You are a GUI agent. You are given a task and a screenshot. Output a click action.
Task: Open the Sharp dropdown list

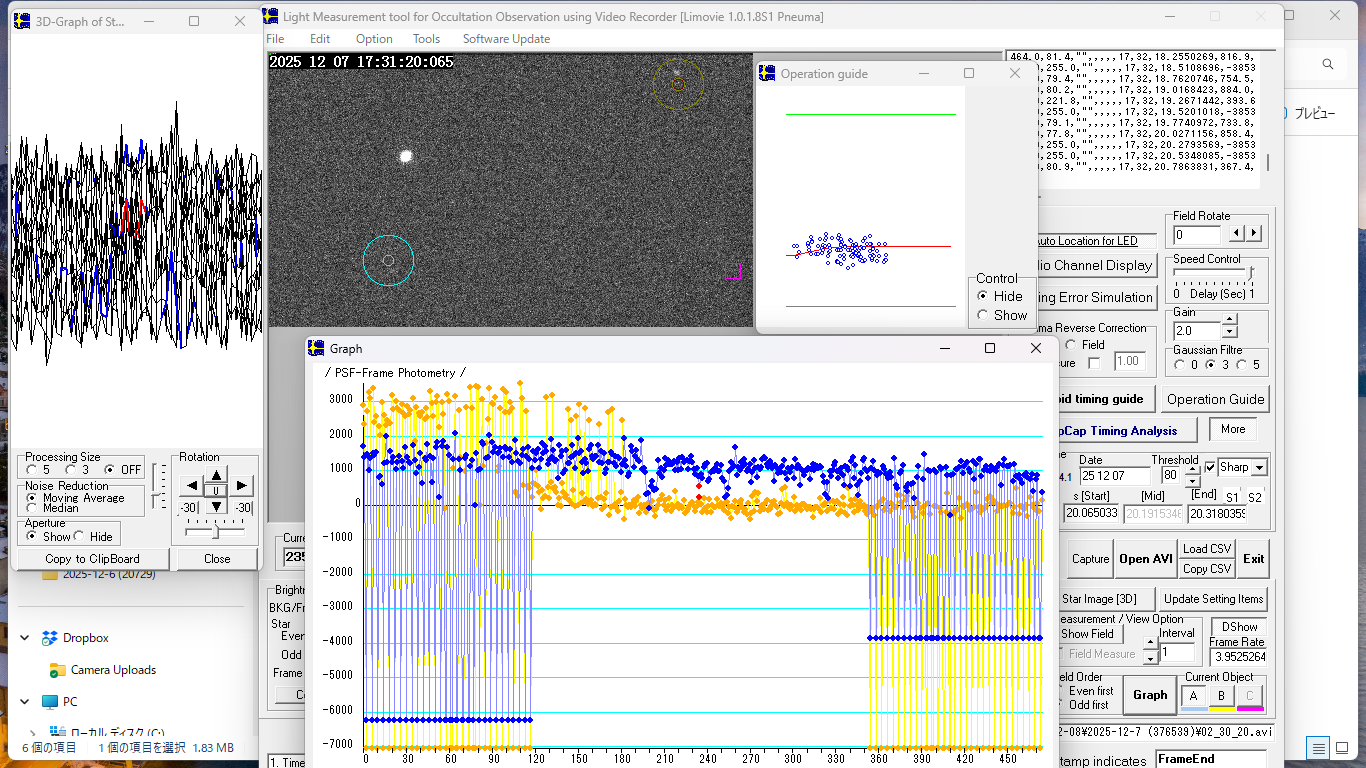pos(1259,468)
